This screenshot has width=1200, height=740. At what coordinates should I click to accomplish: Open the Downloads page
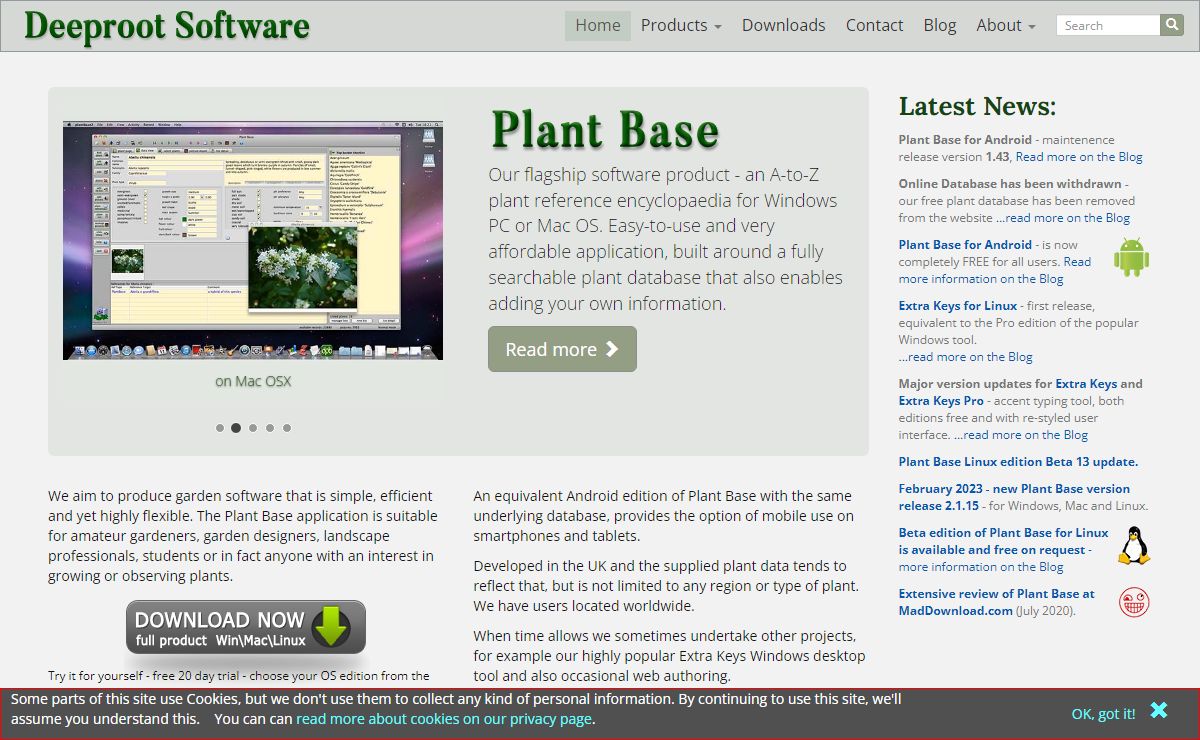point(784,25)
